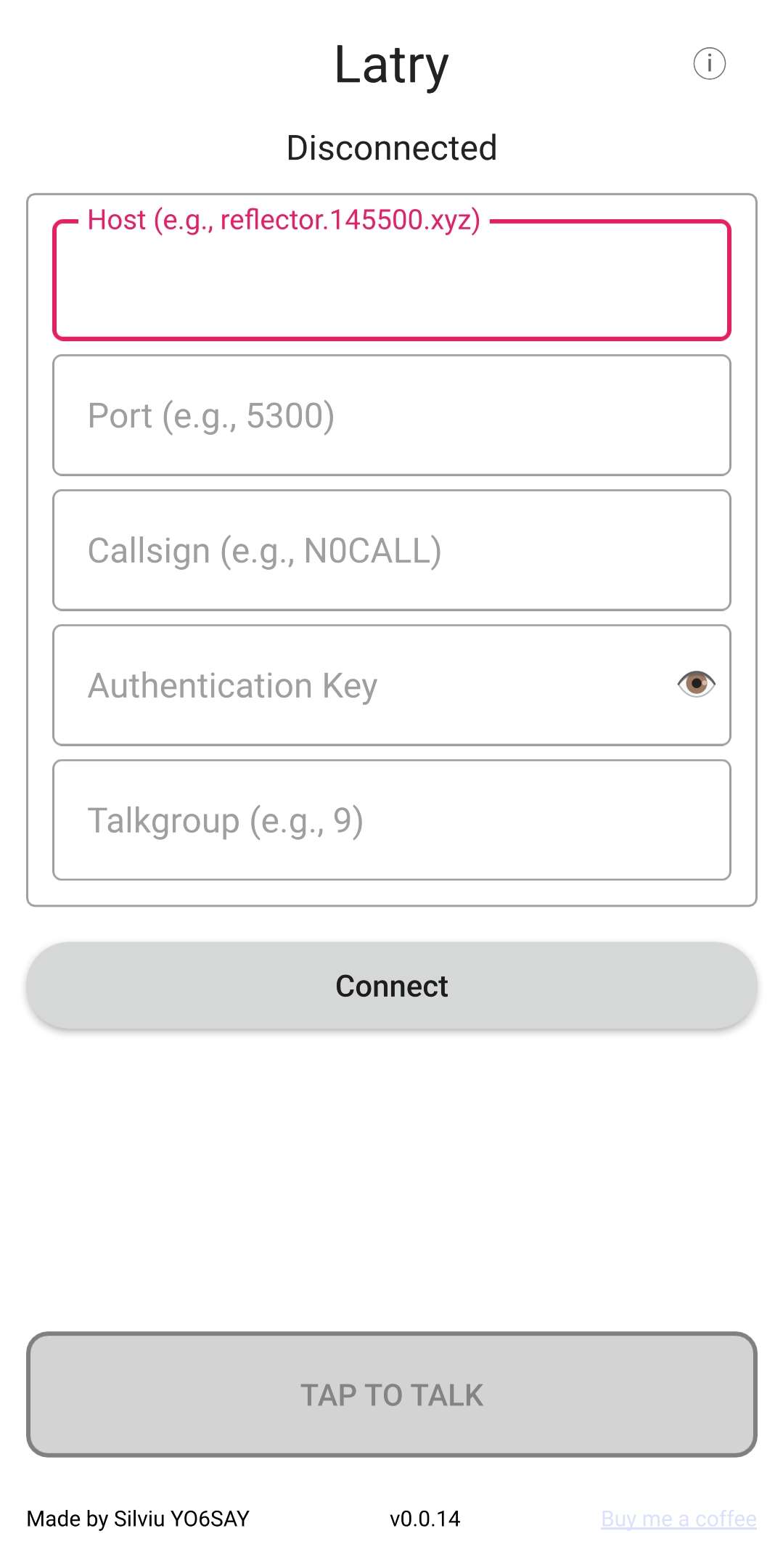Image resolution: width=783 pixels, height=1568 pixels.
Task: Show the Authentication Key with eye icon
Action: (696, 684)
